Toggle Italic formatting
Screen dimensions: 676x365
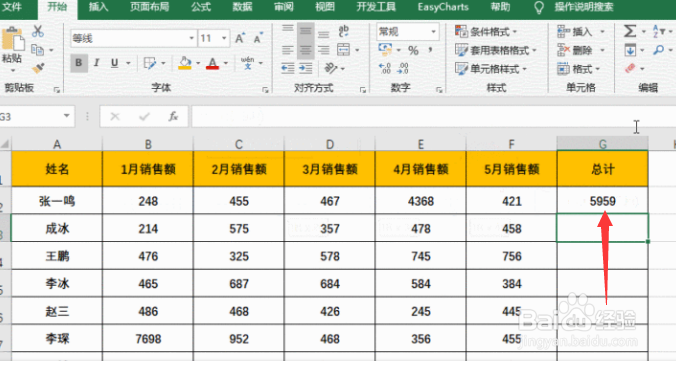coord(97,63)
